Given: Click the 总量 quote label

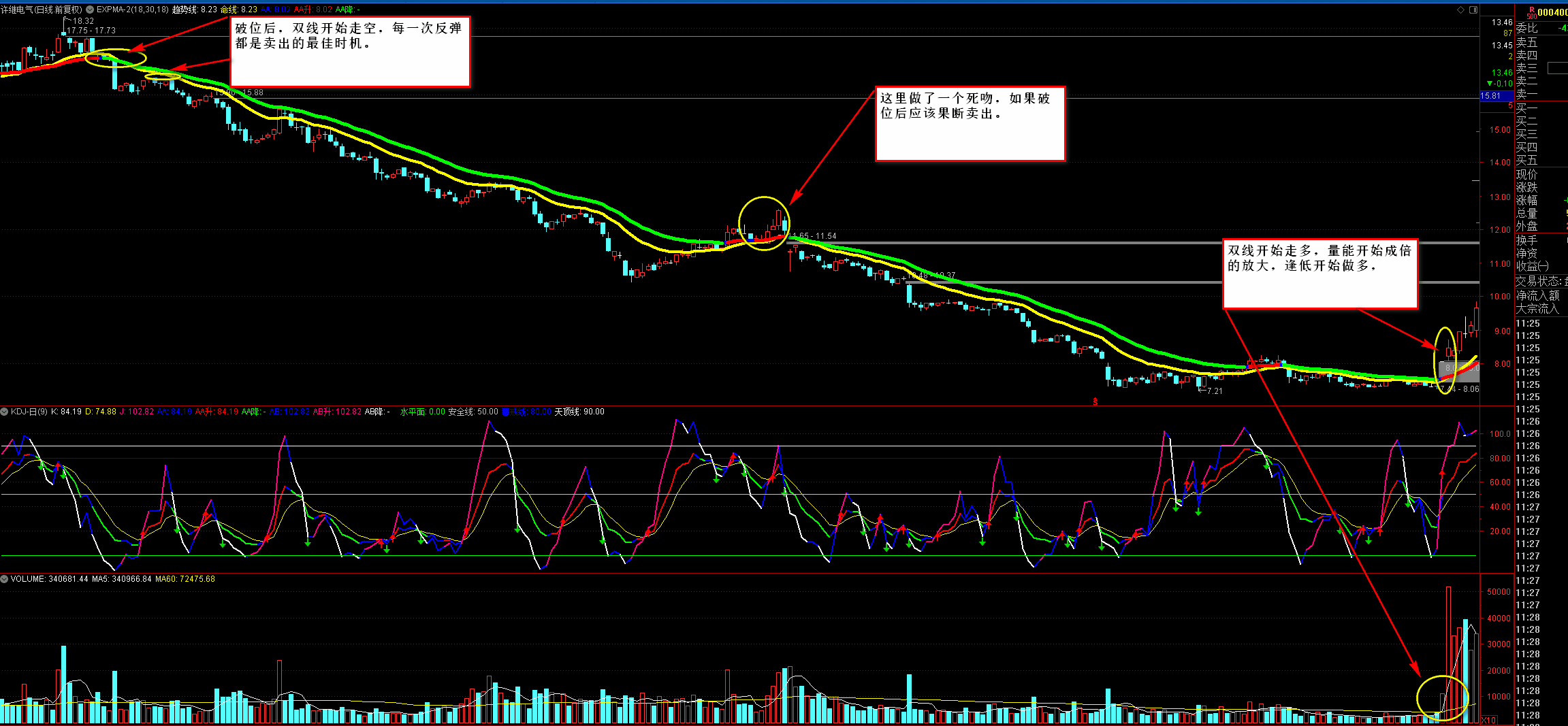Looking at the screenshot, I should 1527,213.
